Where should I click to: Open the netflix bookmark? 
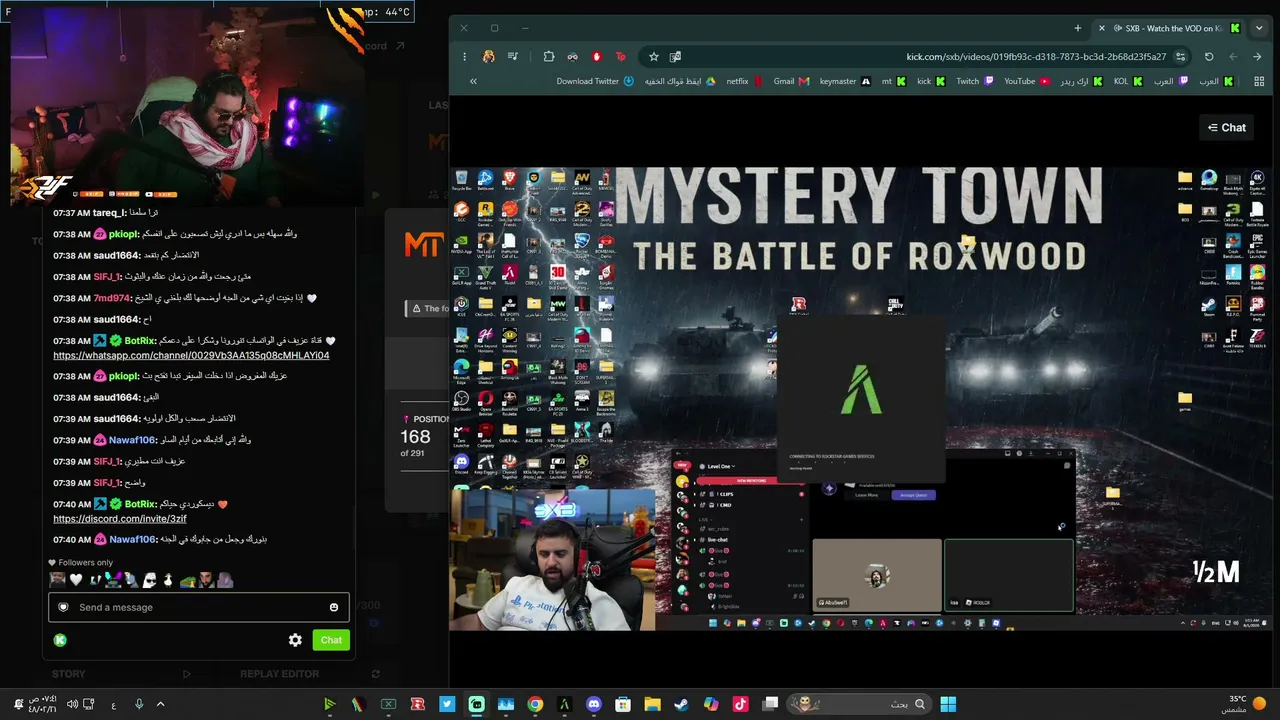pyautogui.click(x=745, y=82)
